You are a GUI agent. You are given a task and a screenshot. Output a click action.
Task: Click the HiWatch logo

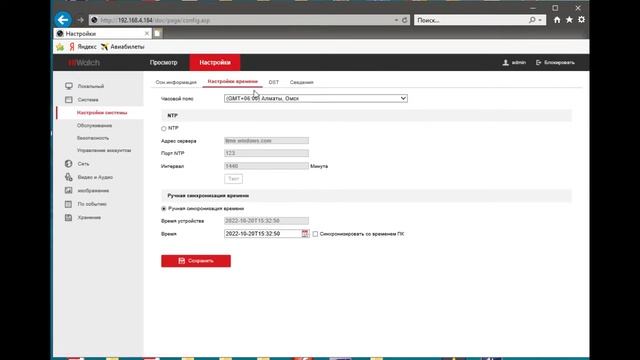(84, 62)
